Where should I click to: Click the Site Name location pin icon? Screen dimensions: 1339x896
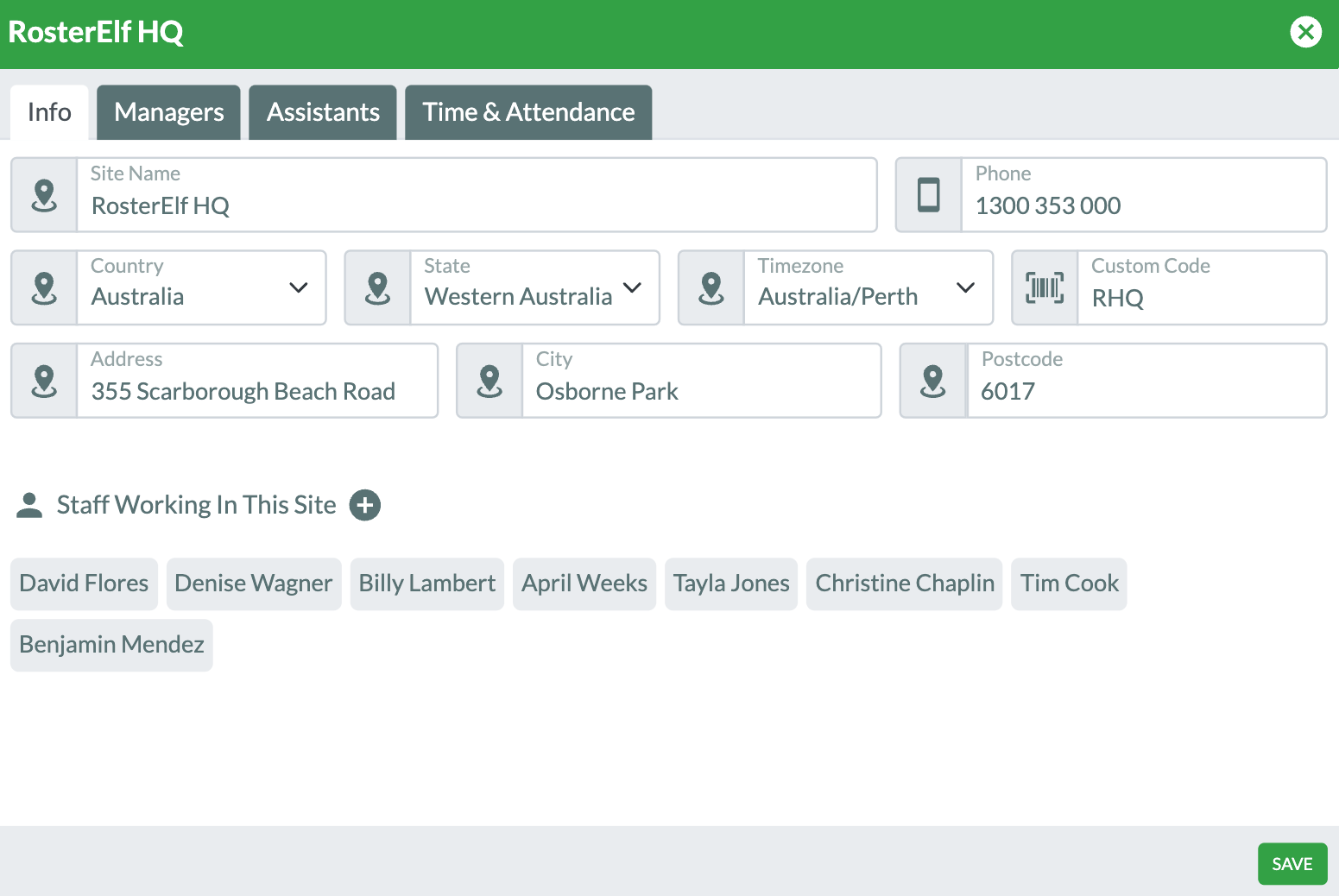44,195
